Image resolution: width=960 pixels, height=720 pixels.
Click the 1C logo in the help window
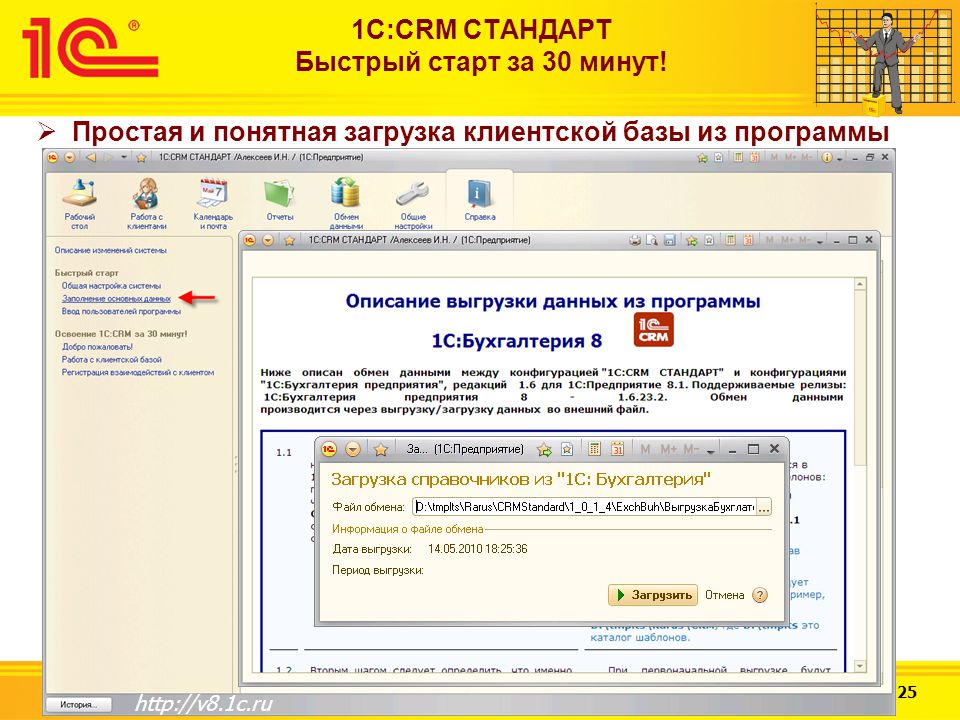pos(250,241)
